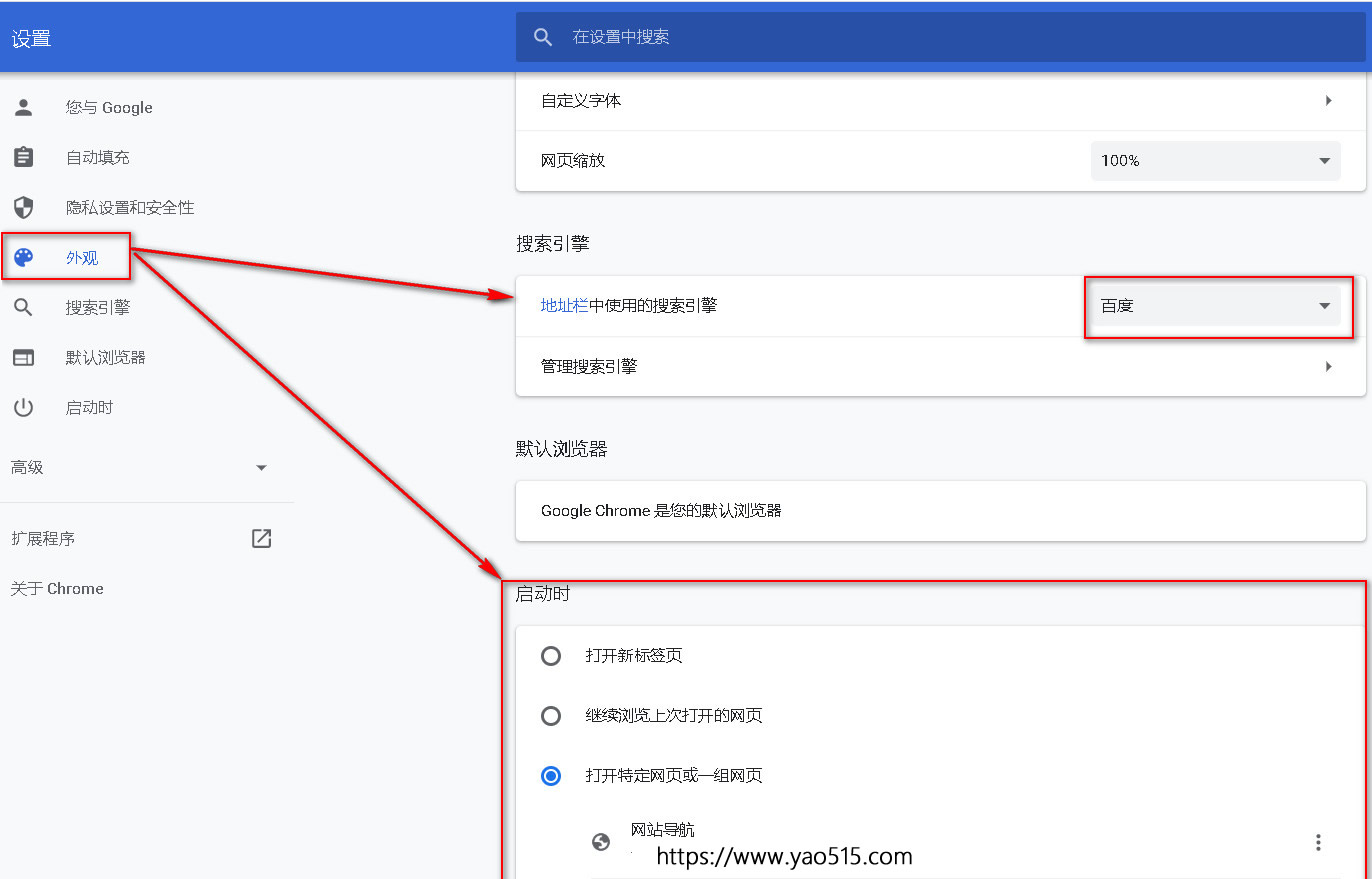
Task: Select the 隐私设置和安全性 shield icon
Action: click(x=23, y=207)
